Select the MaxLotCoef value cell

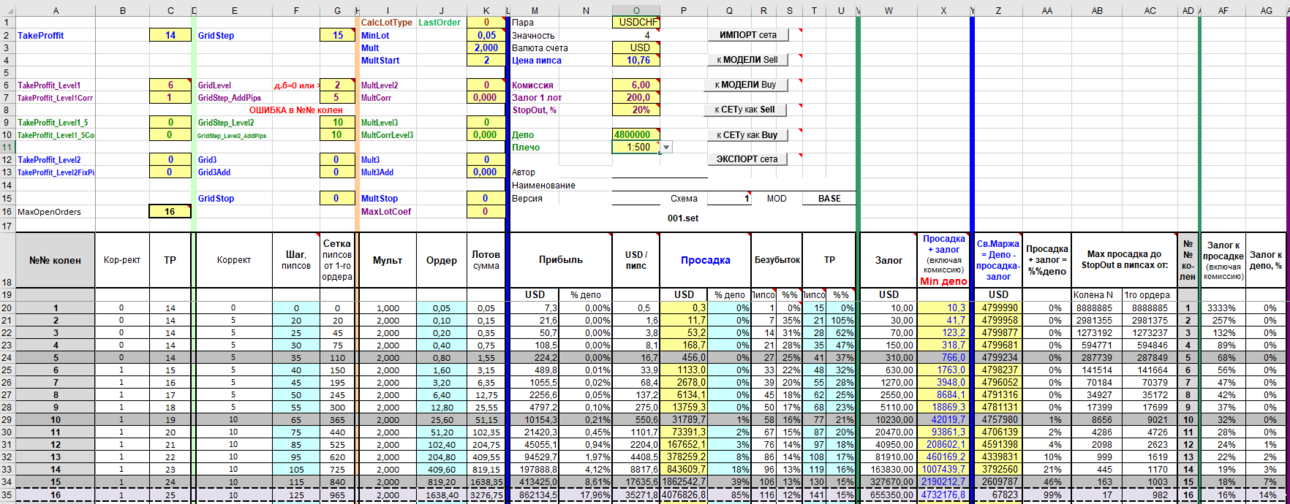coord(486,212)
